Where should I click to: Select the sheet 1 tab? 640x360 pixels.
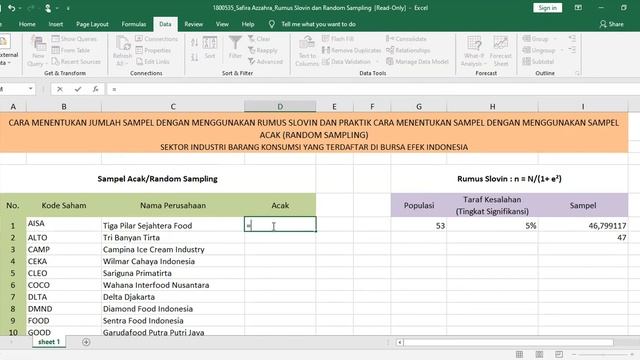[x=49, y=342]
